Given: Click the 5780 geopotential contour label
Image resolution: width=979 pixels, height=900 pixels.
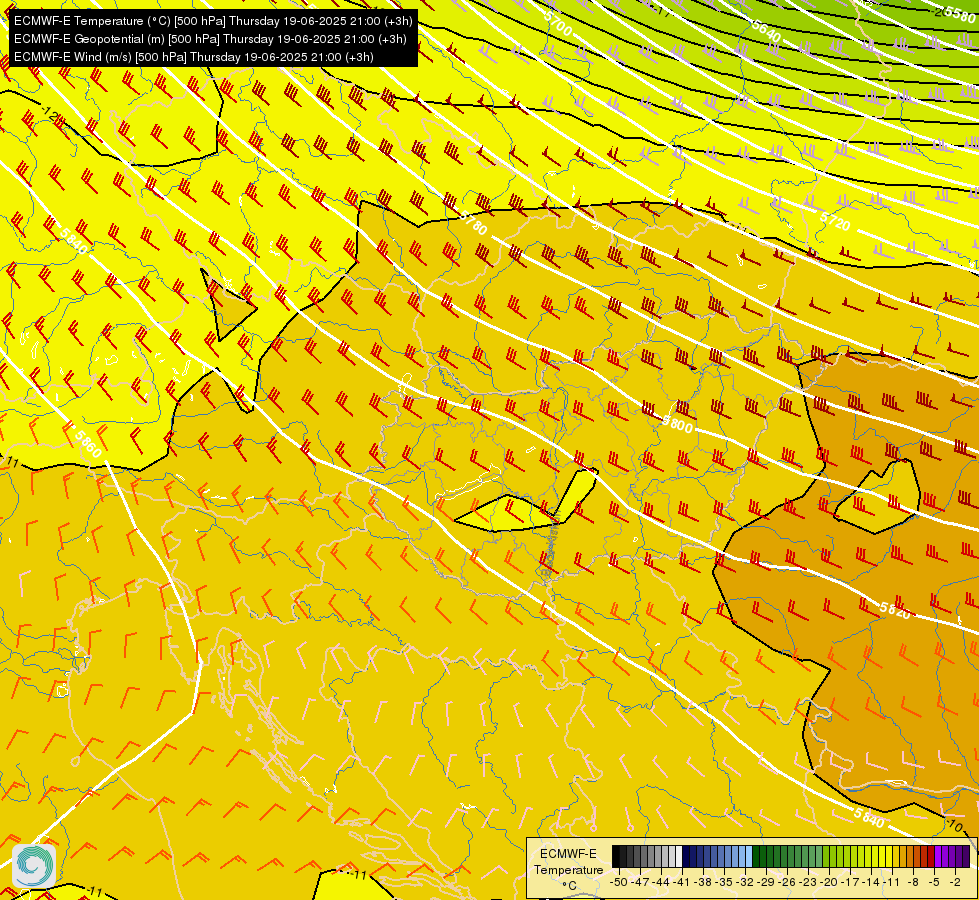Looking at the screenshot, I should [x=473, y=223].
